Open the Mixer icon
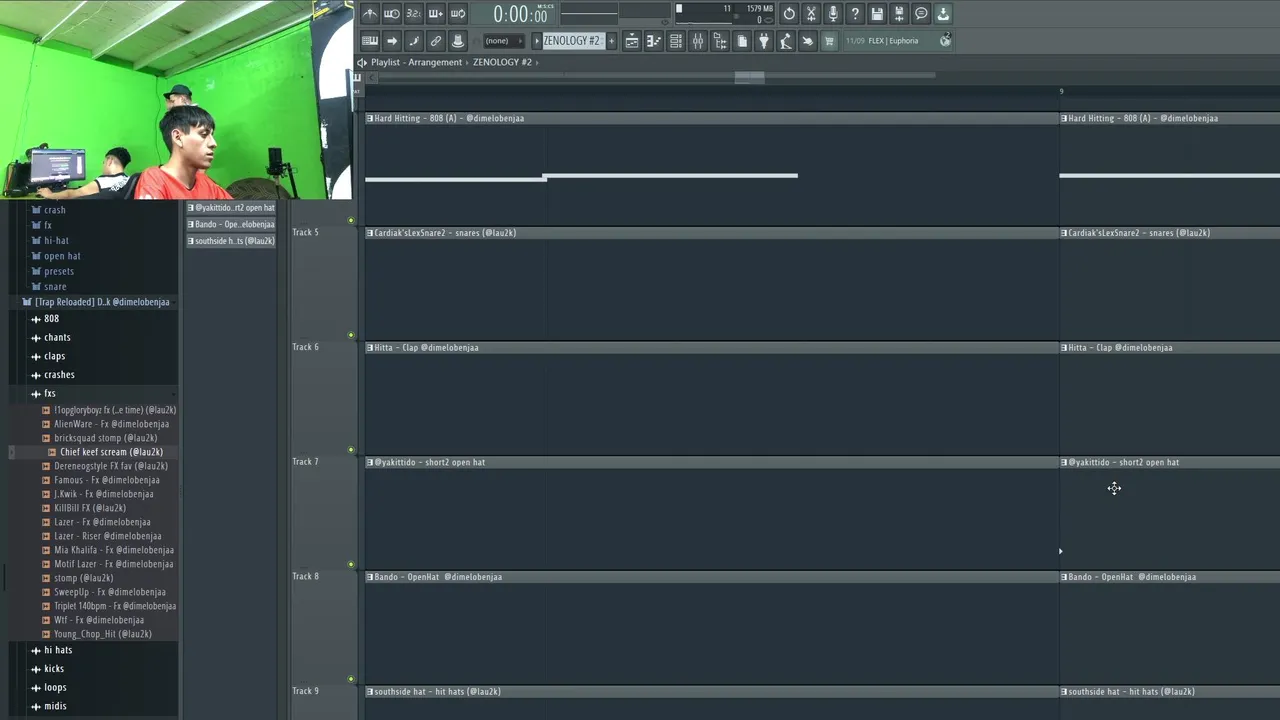 click(x=698, y=41)
